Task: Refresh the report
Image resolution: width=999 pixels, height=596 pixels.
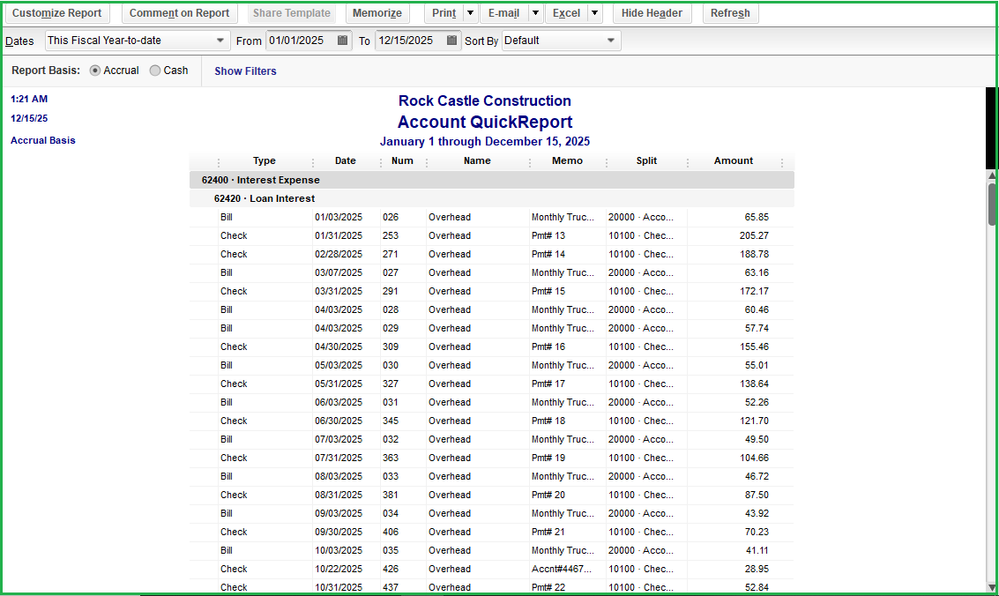Action: 730,13
